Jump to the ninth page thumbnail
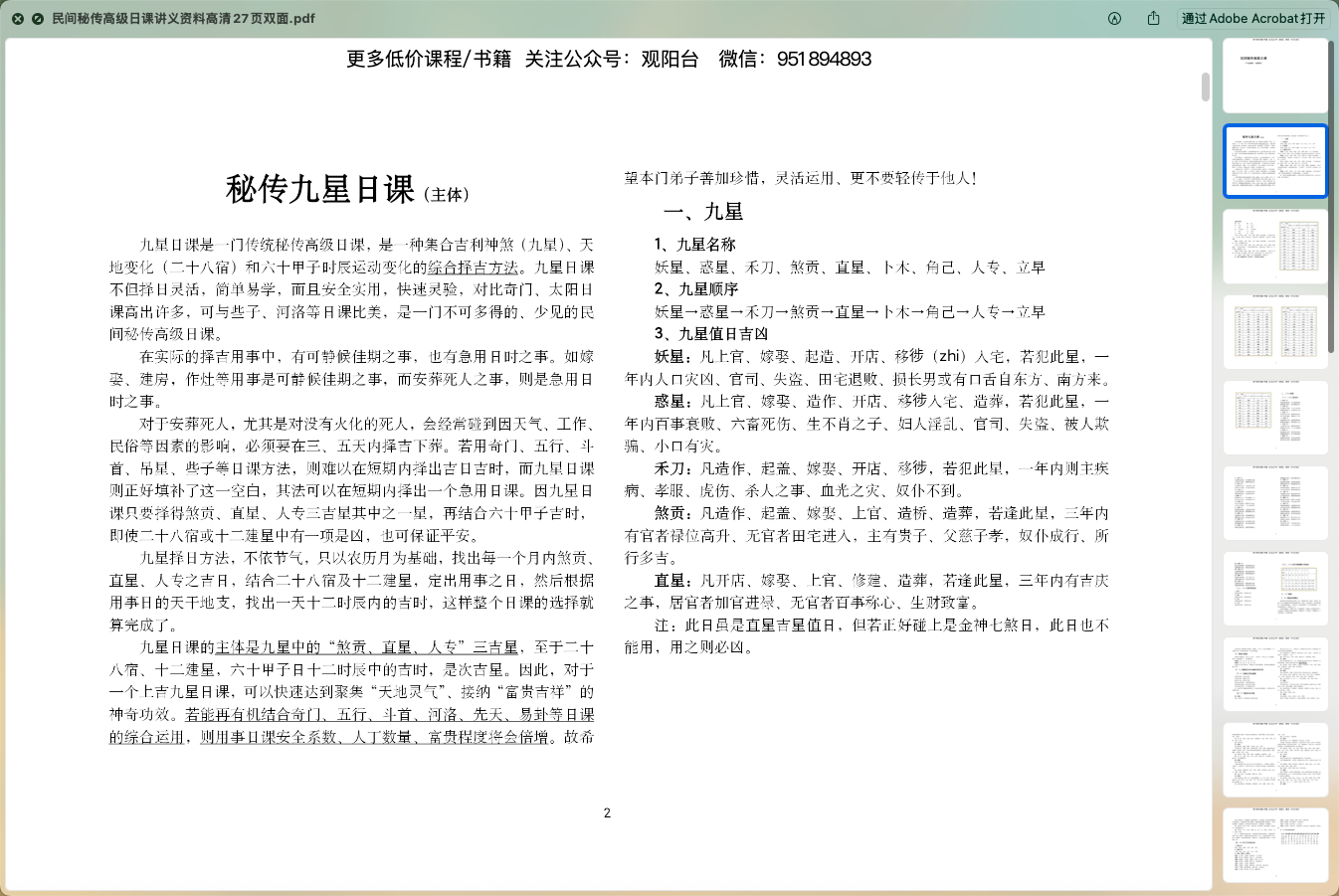1339x896 pixels. (1274, 760)
